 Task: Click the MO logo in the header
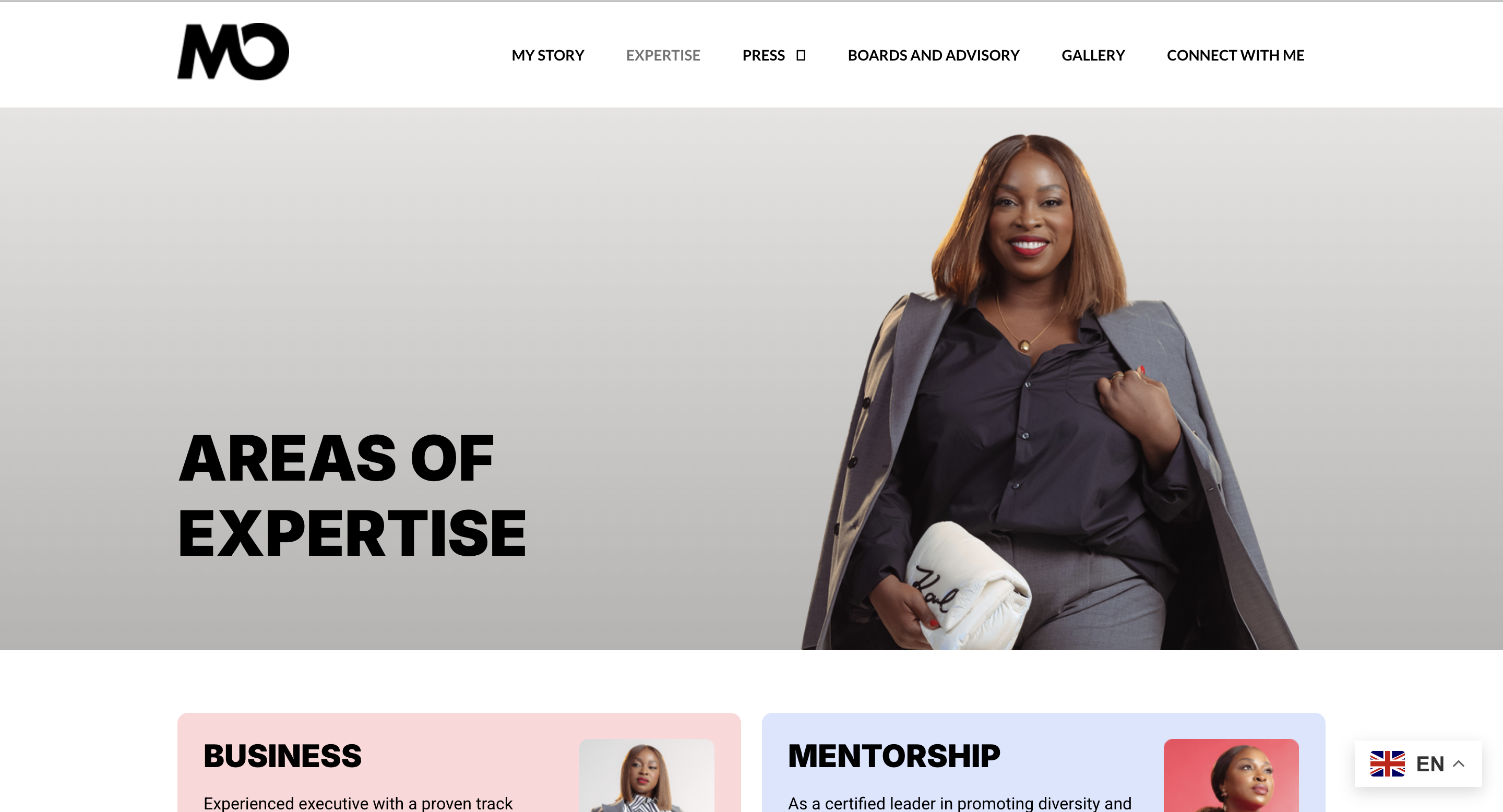[x=233, y=52]
